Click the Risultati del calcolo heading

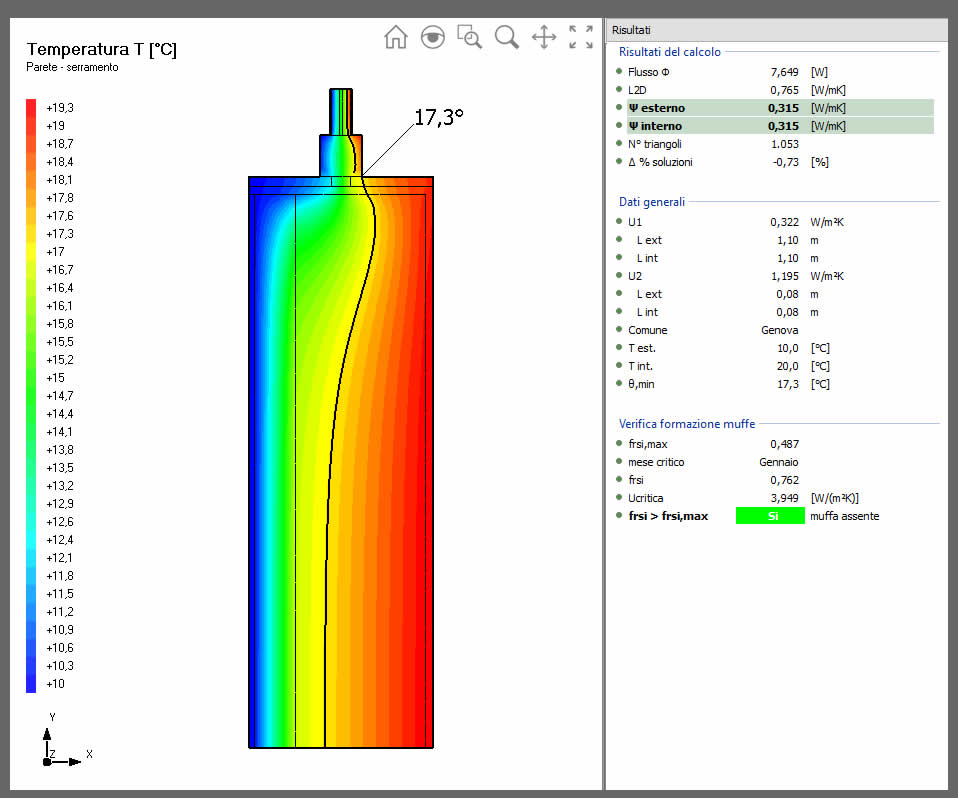(x=670, y=52)
